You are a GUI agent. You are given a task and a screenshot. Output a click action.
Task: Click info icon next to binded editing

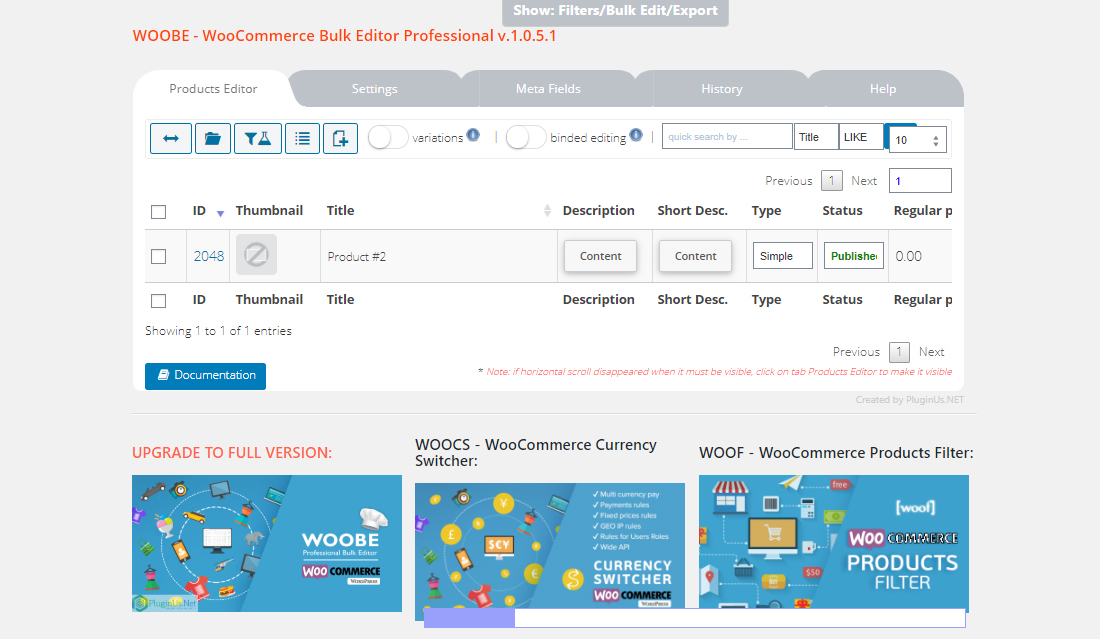636,135
